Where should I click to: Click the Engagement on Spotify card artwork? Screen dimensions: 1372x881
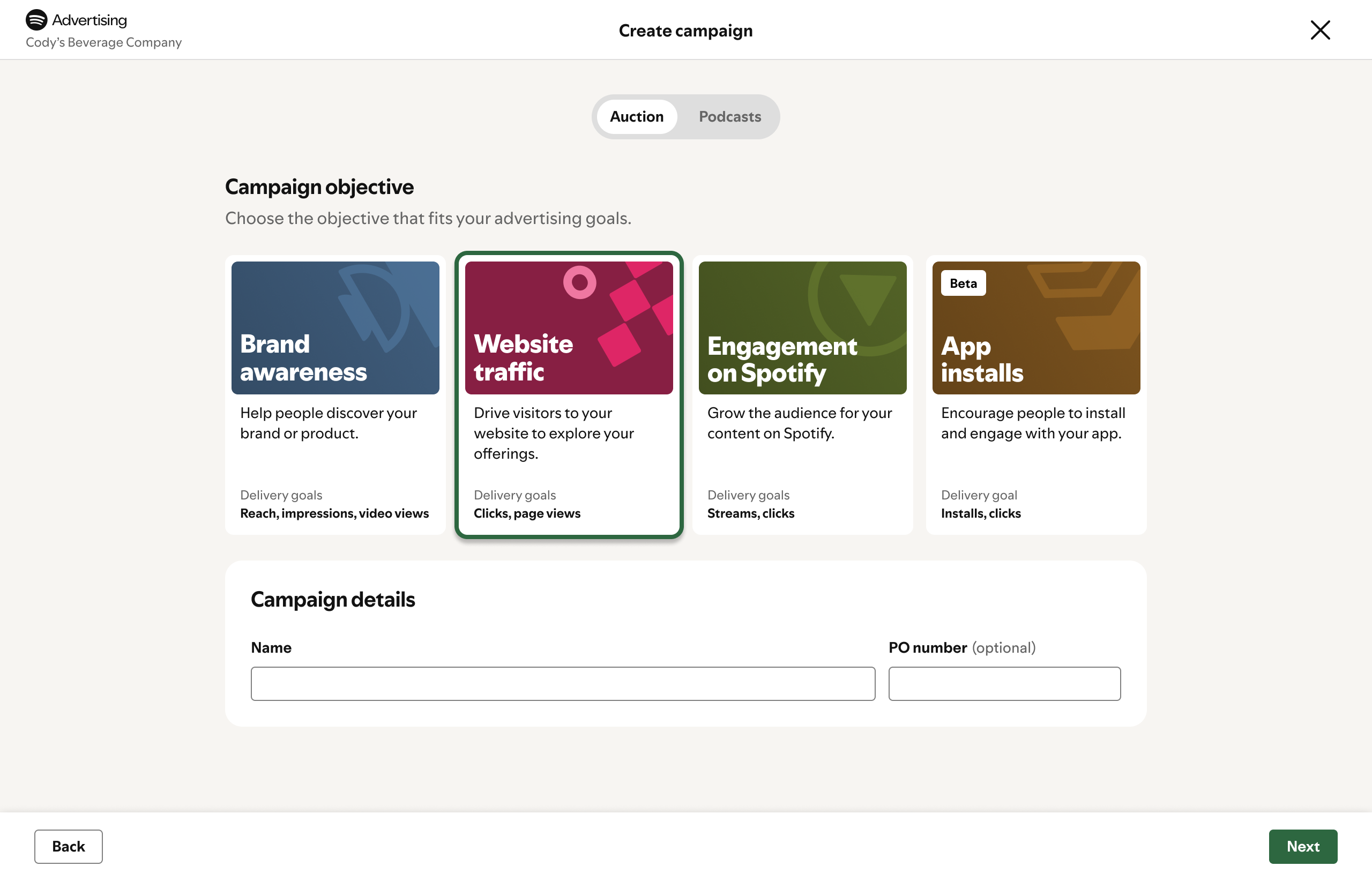(x=802, y=328)
